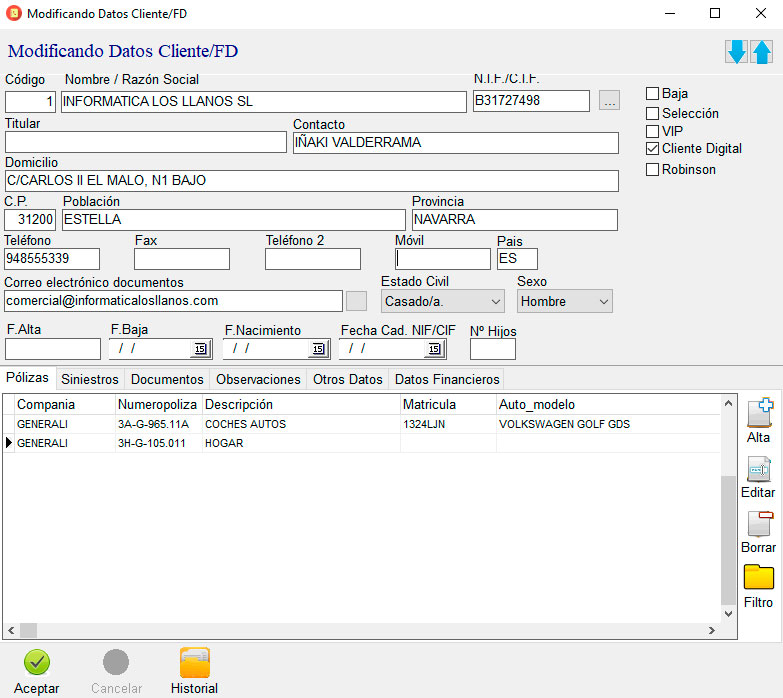Click the empty Teléfono 2 field
Viewport: 783px width, 698px height.
pos(313,259)
